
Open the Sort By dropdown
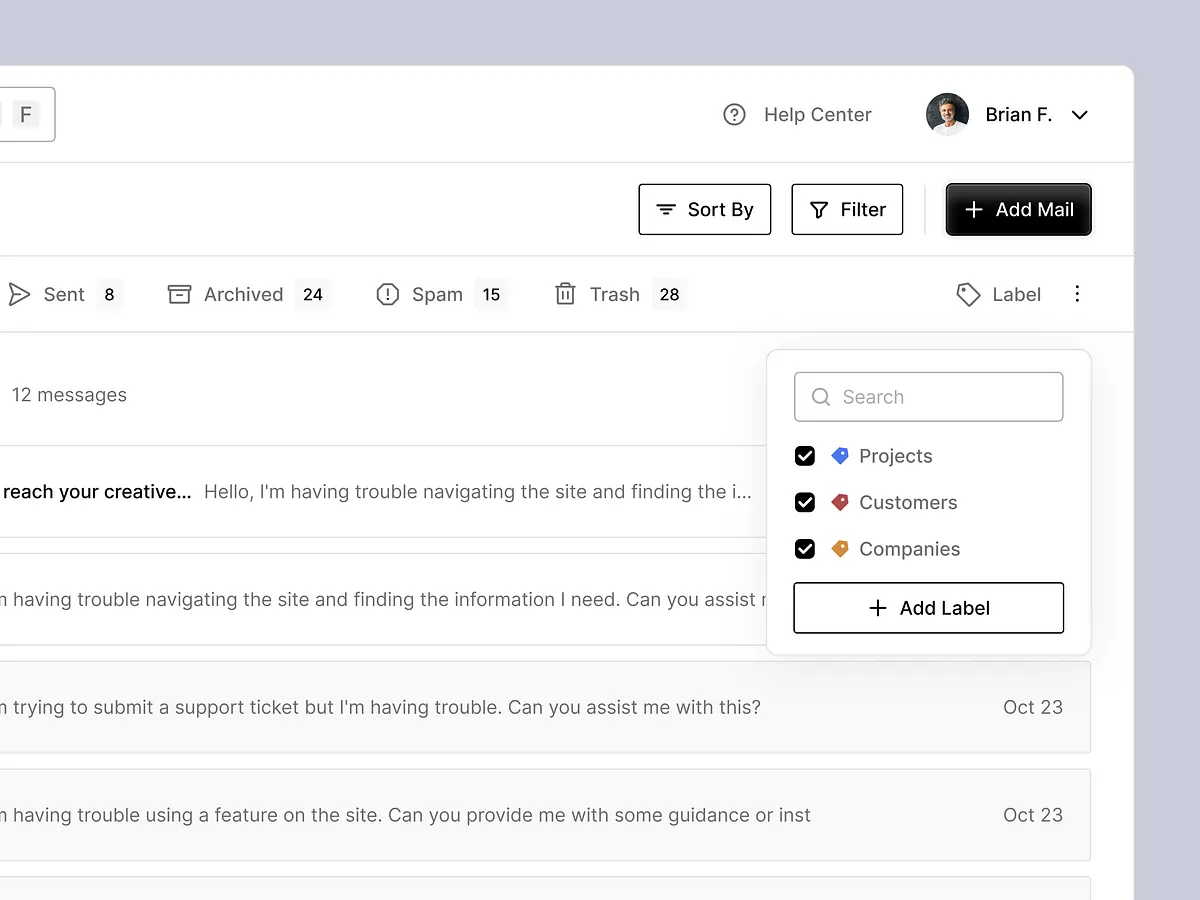tap(705, 209)
